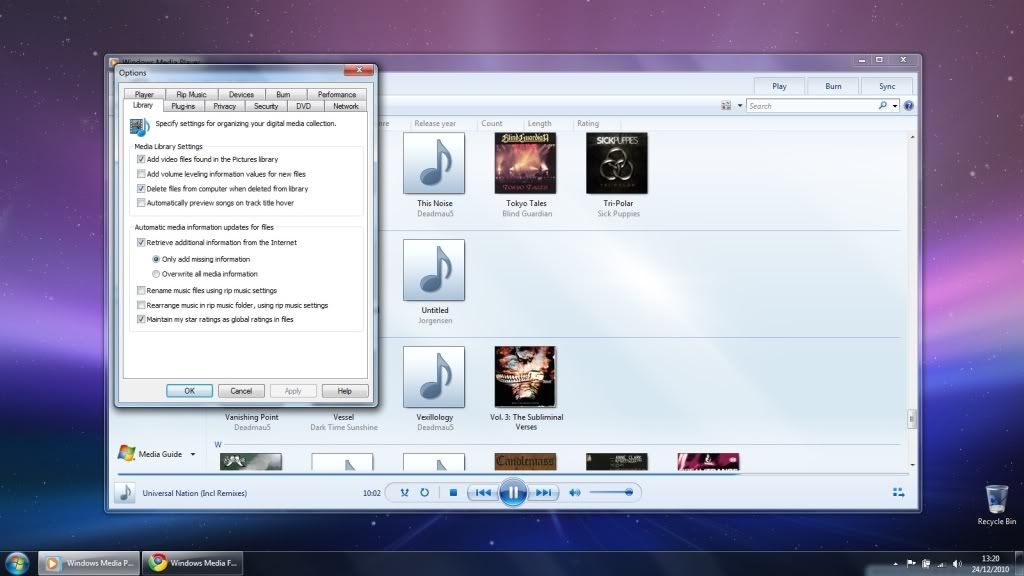Skip to the next track
This screenshot has width=1024, height=576.
pyautogui.click(x=543, y=492)
